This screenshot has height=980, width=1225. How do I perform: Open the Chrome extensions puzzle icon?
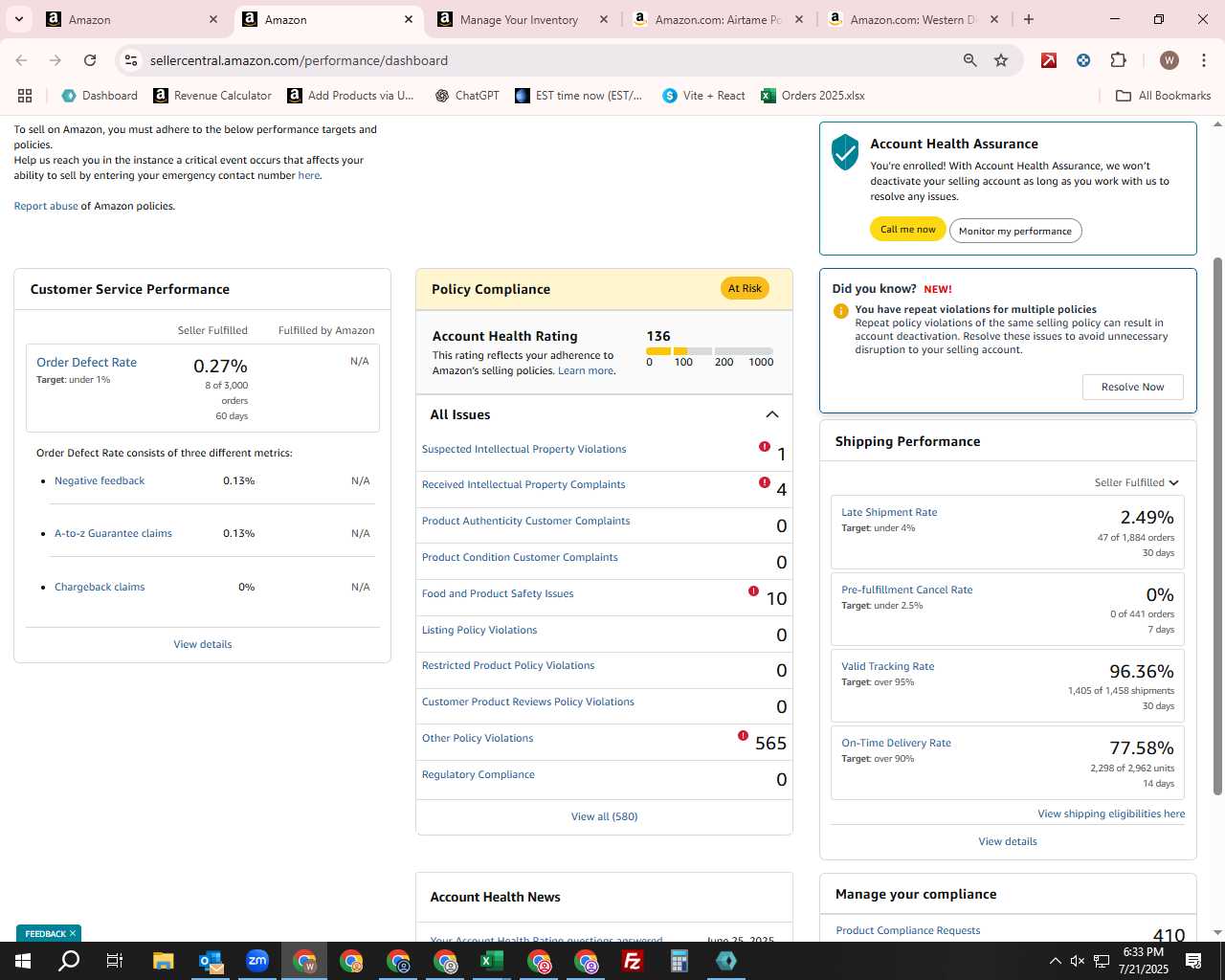click(1118, 60)
